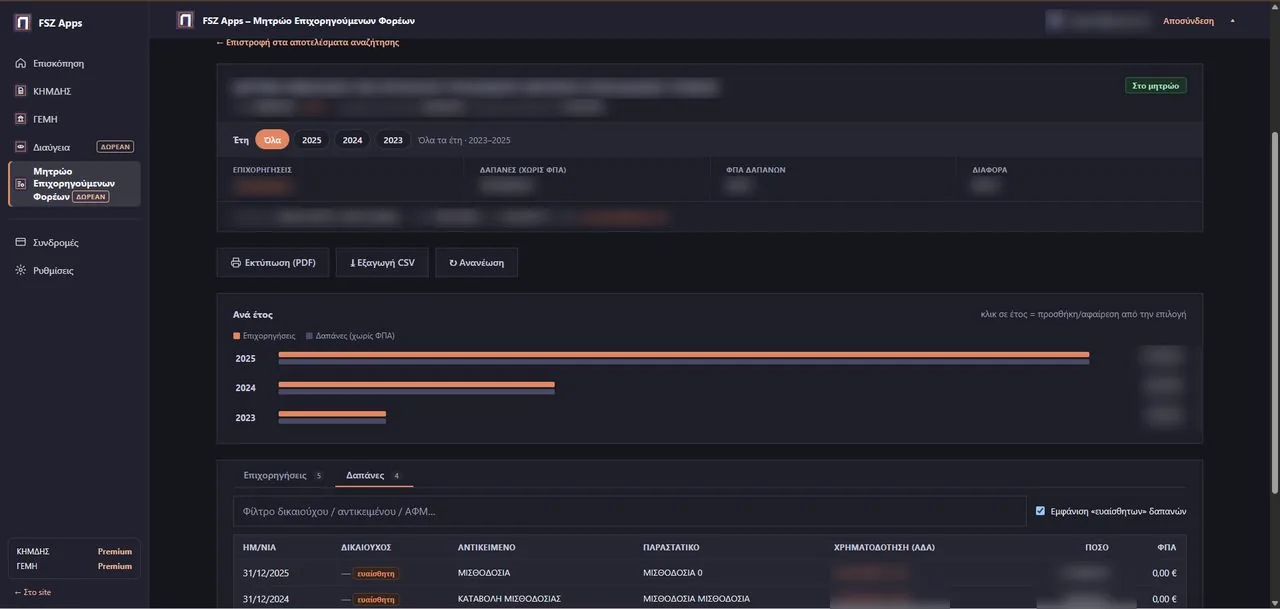Click the Ανανέωση refresh button

point(476,263)
